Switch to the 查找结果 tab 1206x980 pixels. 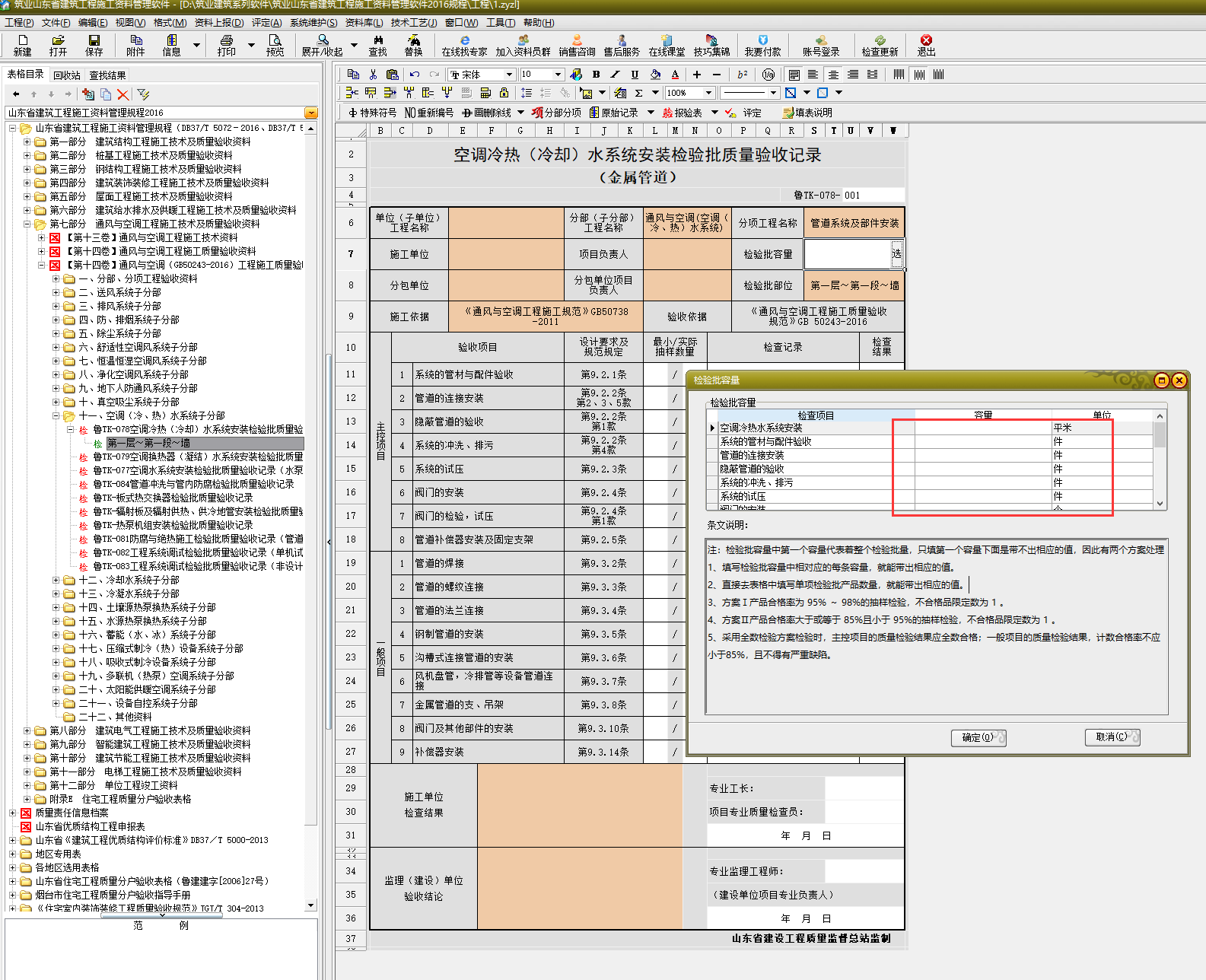click(107, 75)
